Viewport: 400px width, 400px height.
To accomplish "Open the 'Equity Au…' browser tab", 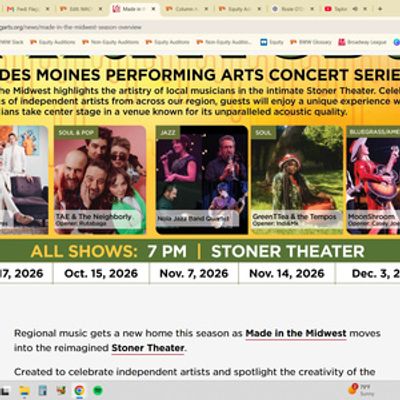I will pos(239,9).
